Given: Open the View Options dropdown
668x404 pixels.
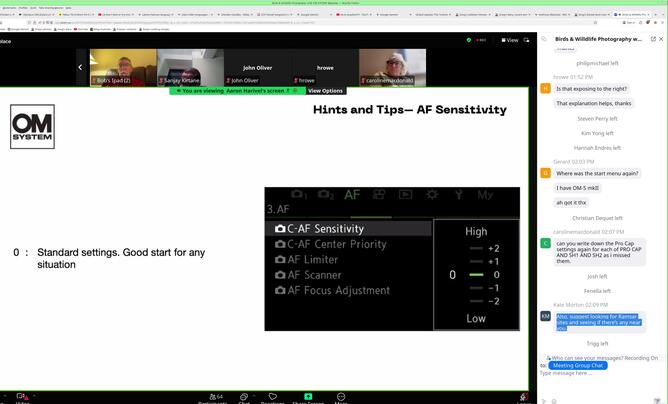Looking at the screenshot, I should 325,90.
